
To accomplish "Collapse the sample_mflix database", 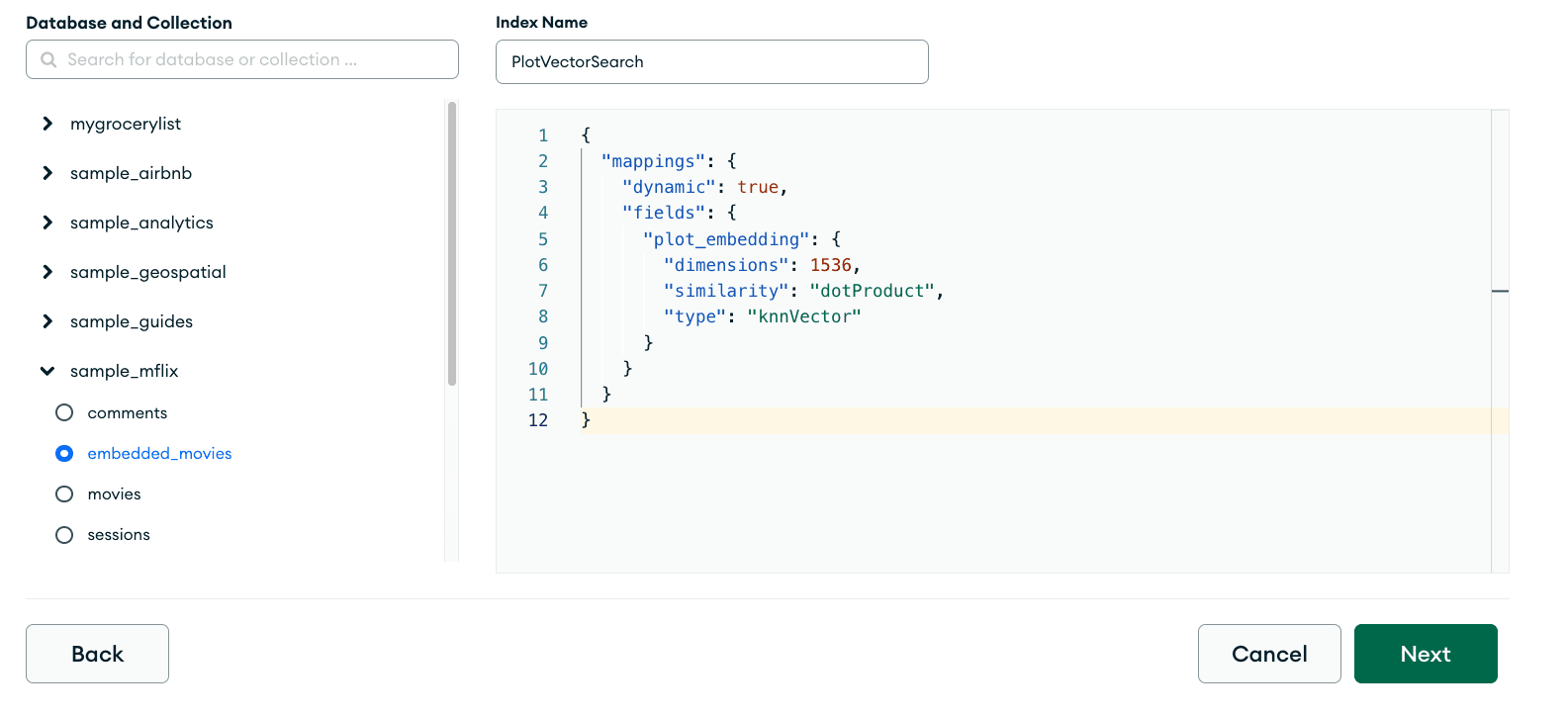I will pyautogui.click(x=47, y=371).
